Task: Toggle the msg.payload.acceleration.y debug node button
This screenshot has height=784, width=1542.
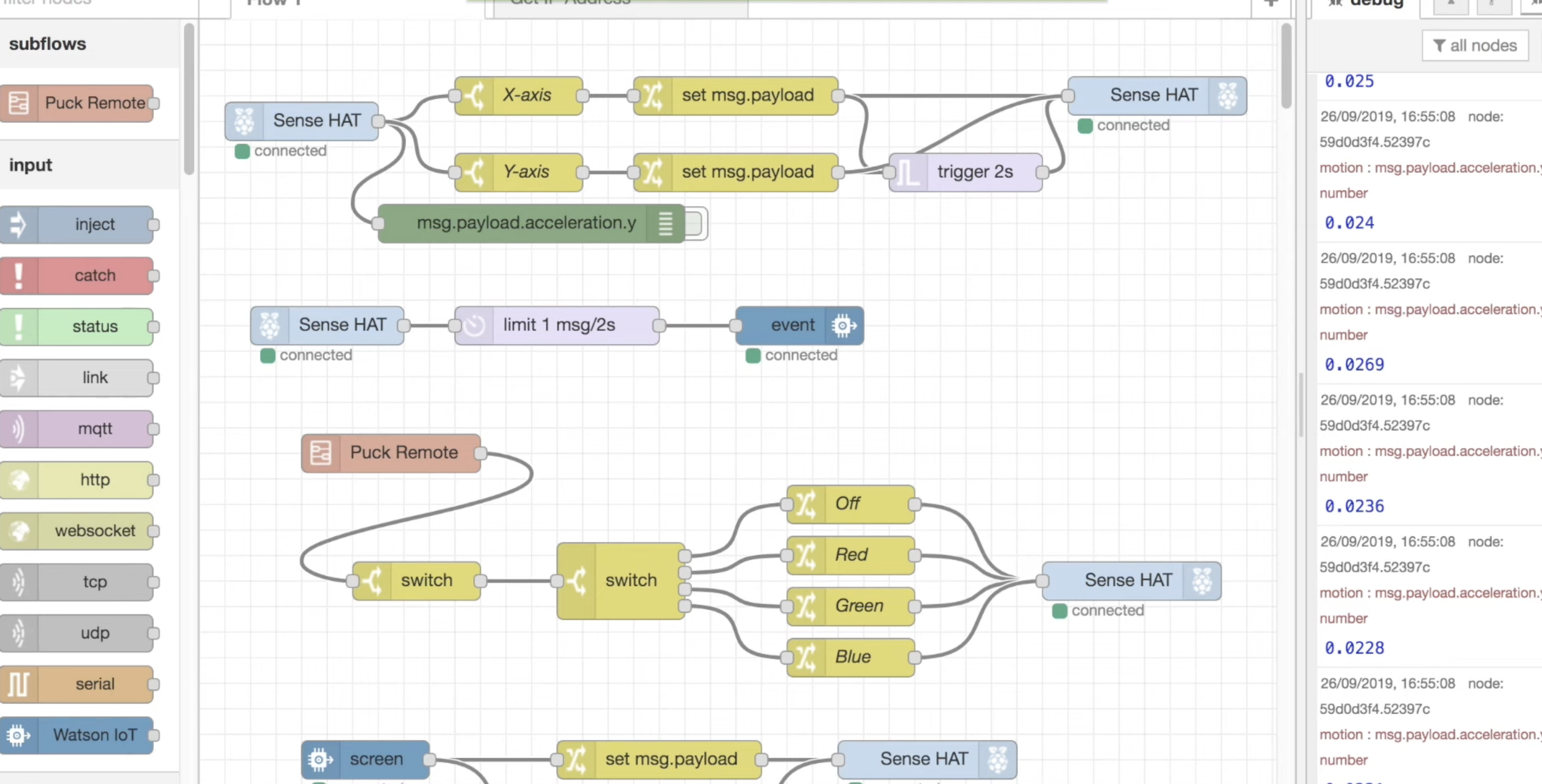Action: (695, 223)
